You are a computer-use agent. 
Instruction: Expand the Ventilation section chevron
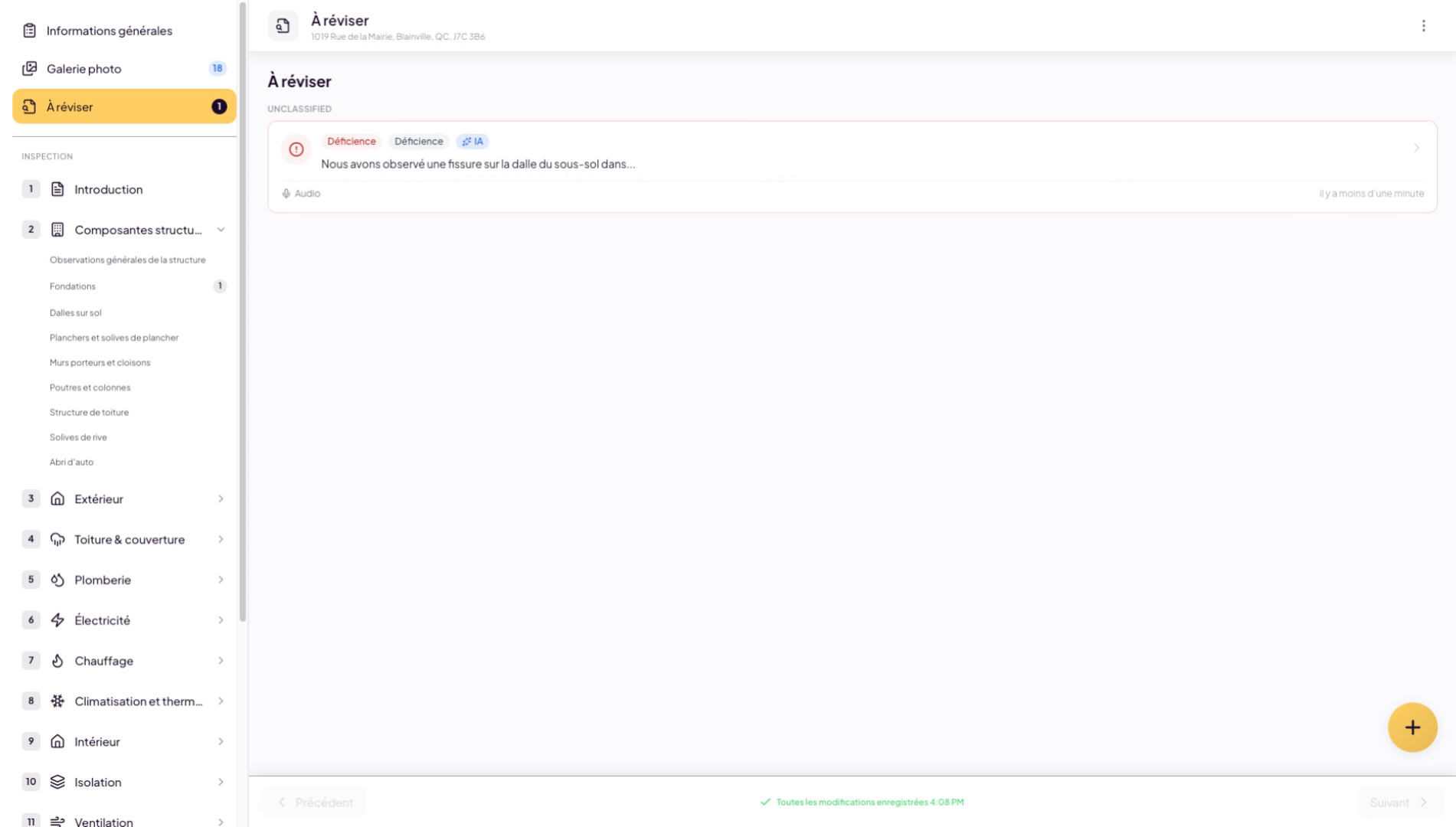(221, 822)
